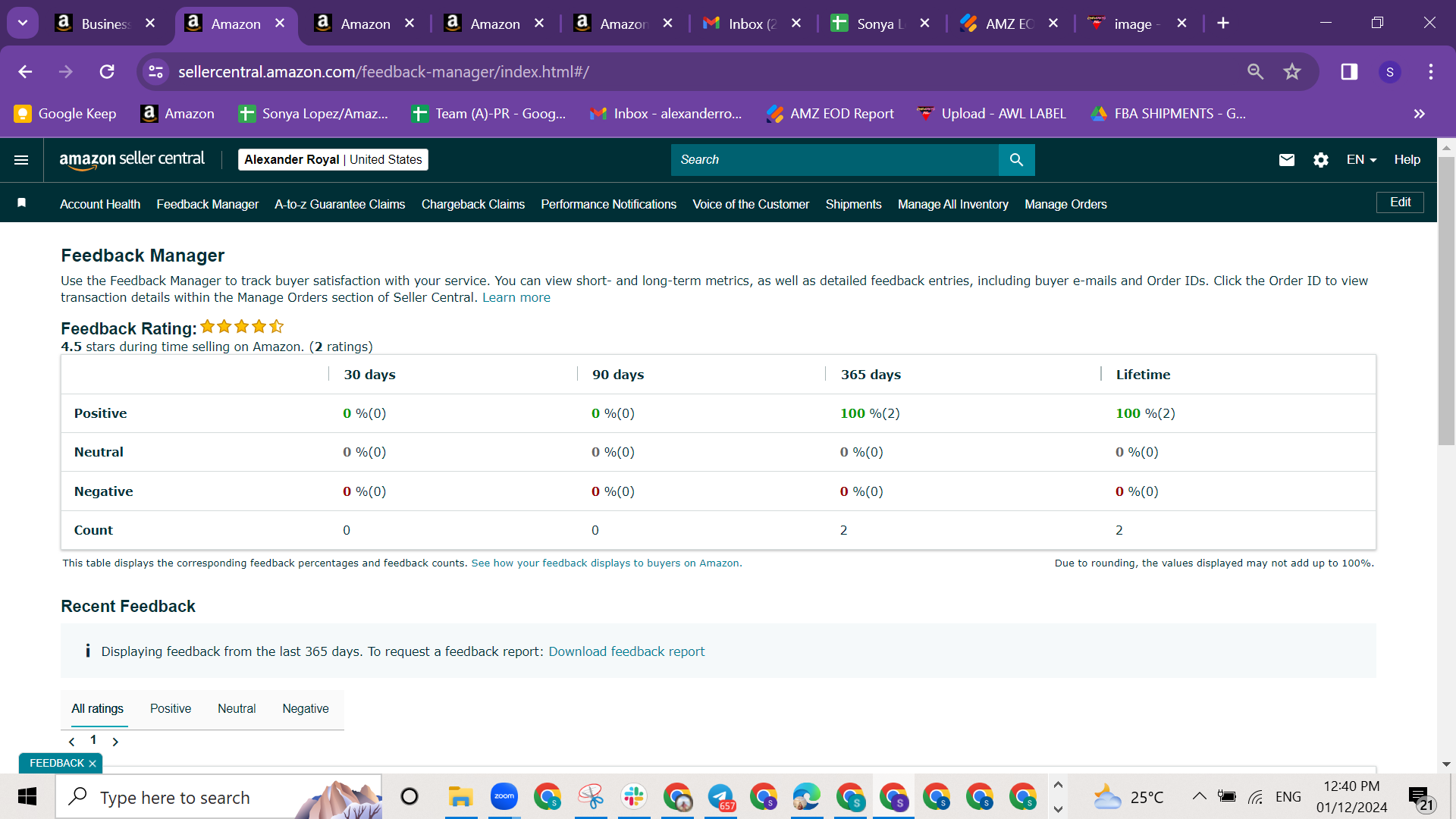The image size is (1456, 819).
Task: Click the browser address bar URL
Action: tap(384, 71)
